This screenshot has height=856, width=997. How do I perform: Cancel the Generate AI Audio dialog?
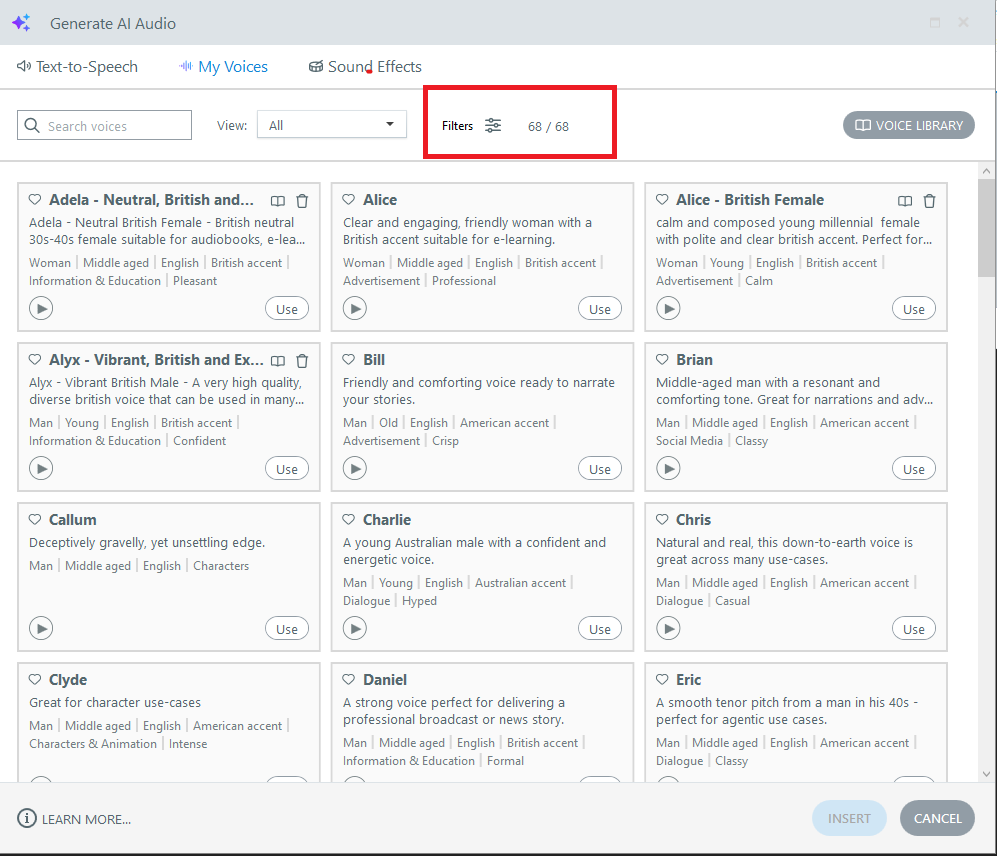tap(937, 818)
